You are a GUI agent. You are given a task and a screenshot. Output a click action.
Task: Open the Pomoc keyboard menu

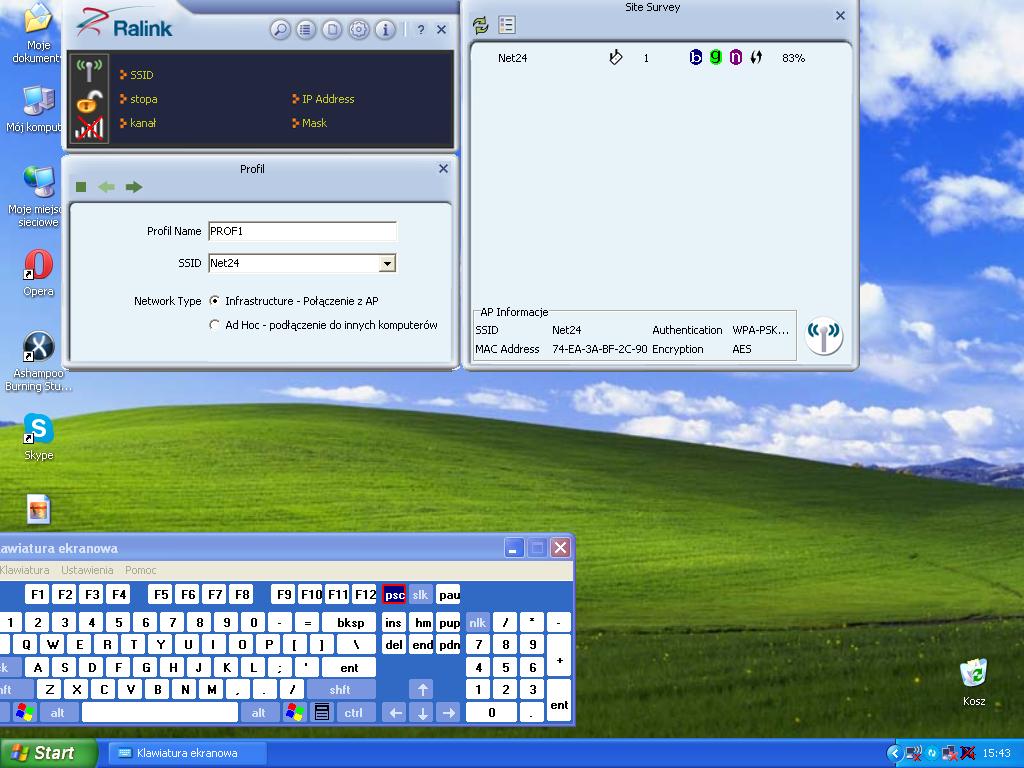(x=140, y=570)
